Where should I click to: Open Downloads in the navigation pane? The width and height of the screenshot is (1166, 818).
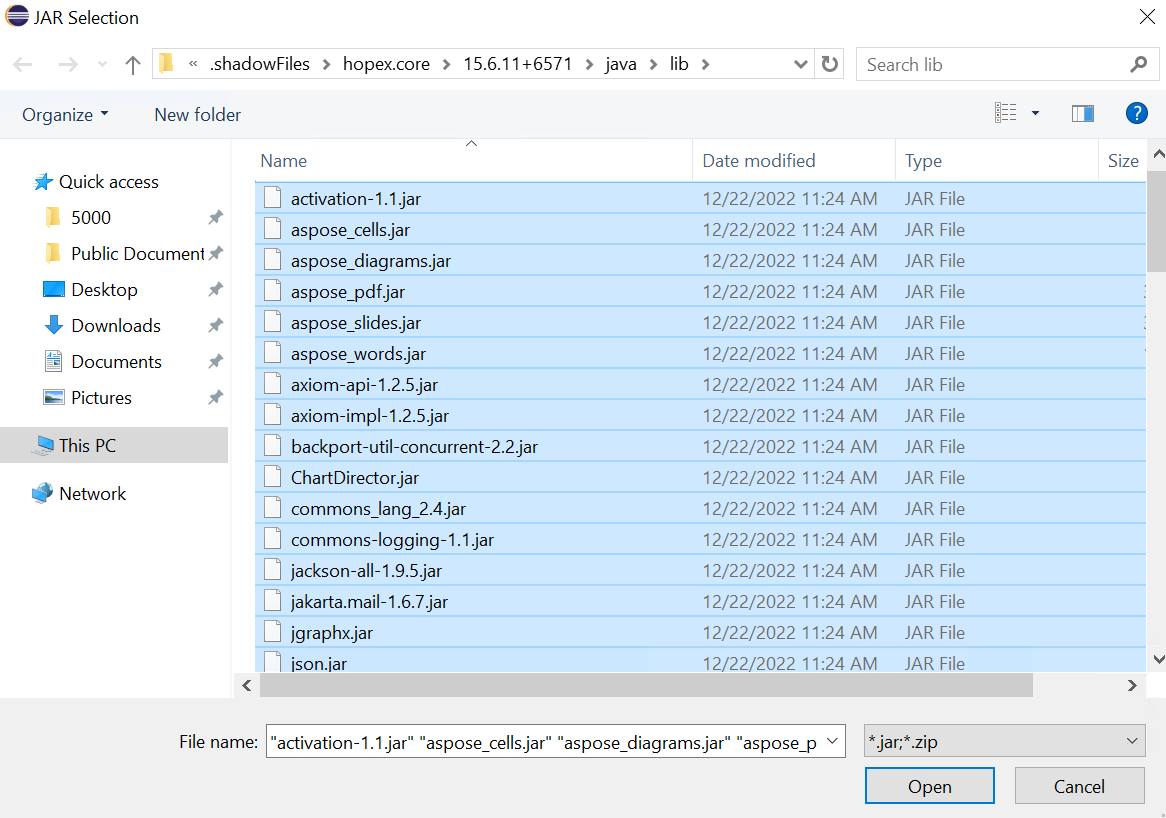click(x=116, y=326)
